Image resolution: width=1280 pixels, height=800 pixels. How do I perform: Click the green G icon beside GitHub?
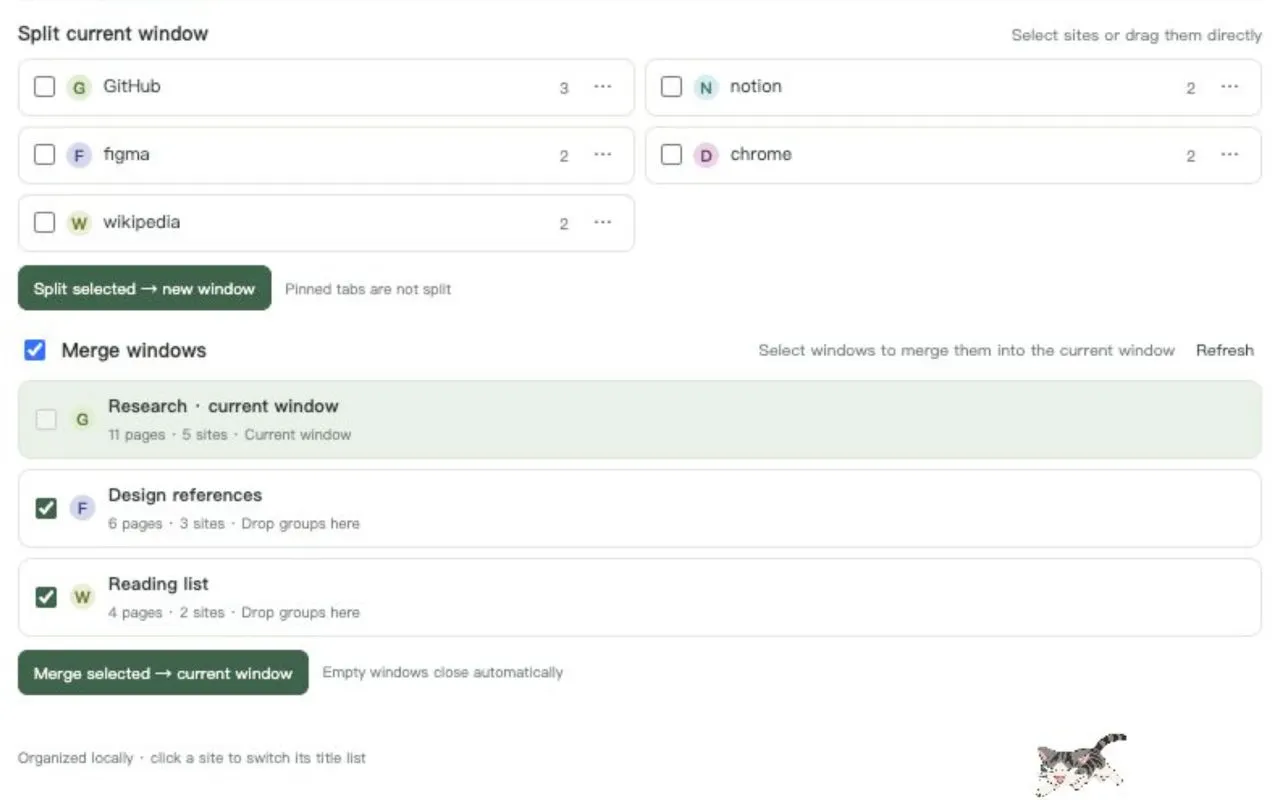pos(79,87)
